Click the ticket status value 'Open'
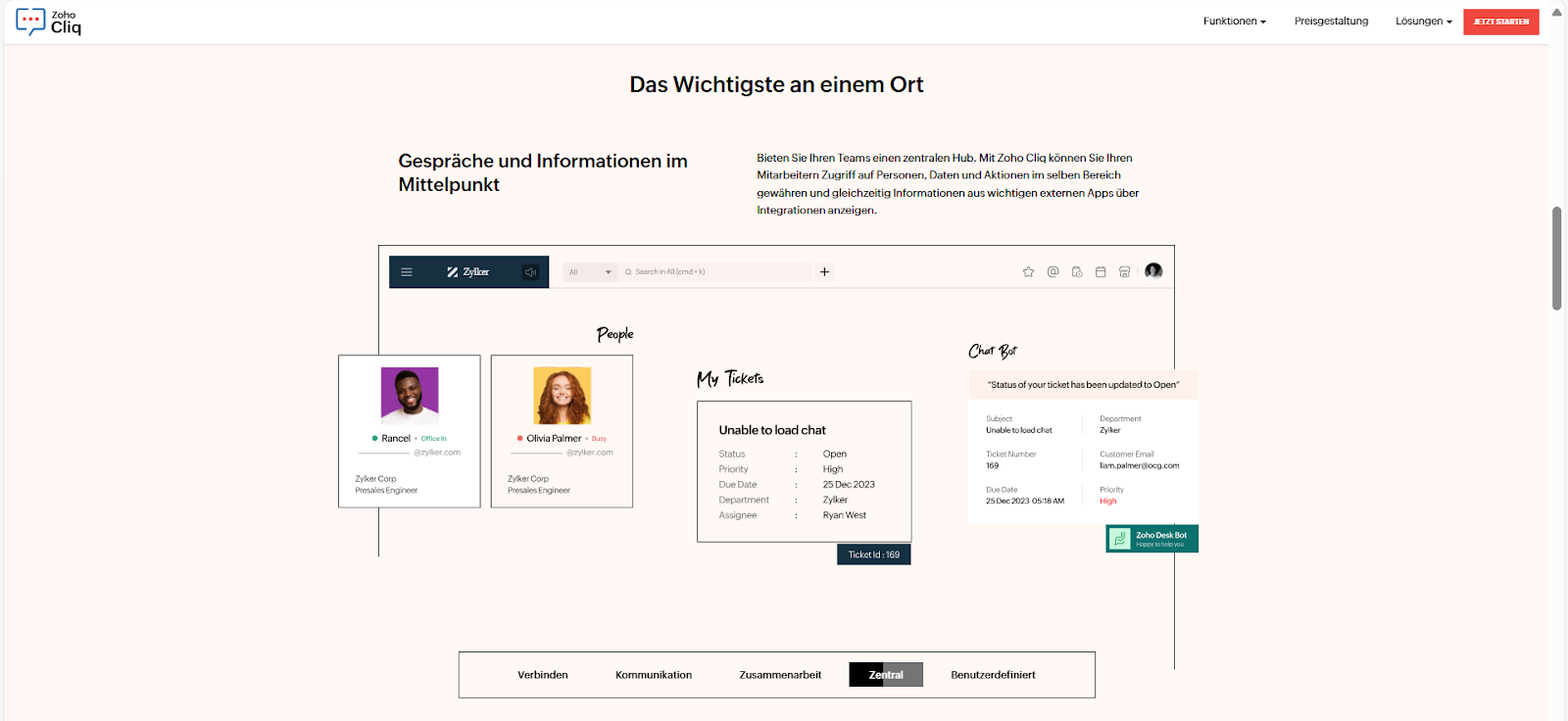This screenshot has width=1568, height=721. coord(835,455)
